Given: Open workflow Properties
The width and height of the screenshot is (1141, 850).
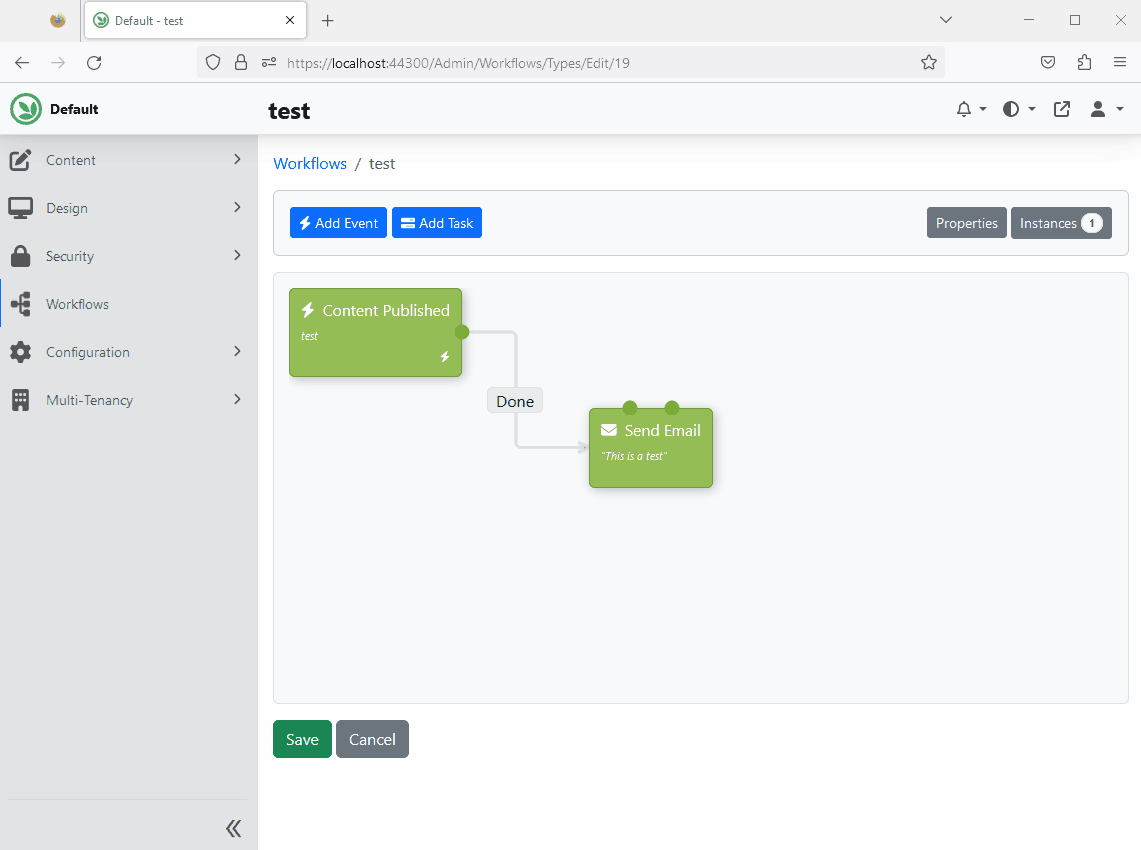Looking at the screenshot, I should point(966,223).
